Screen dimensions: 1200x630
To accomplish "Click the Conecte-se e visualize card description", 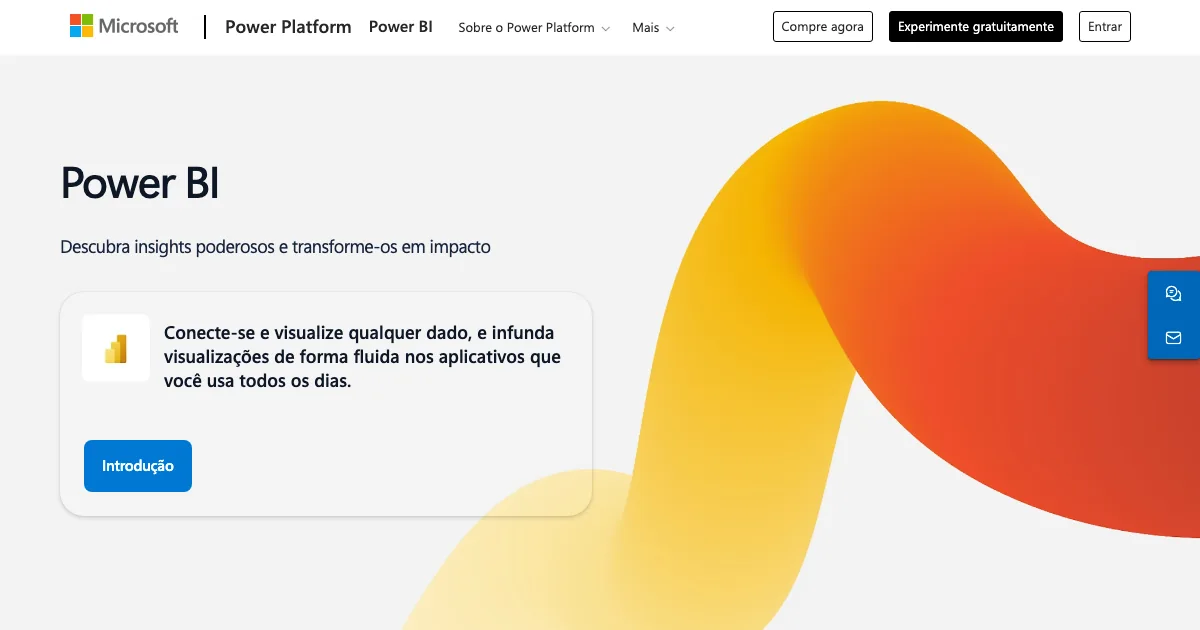I will [x=362, y=357].
